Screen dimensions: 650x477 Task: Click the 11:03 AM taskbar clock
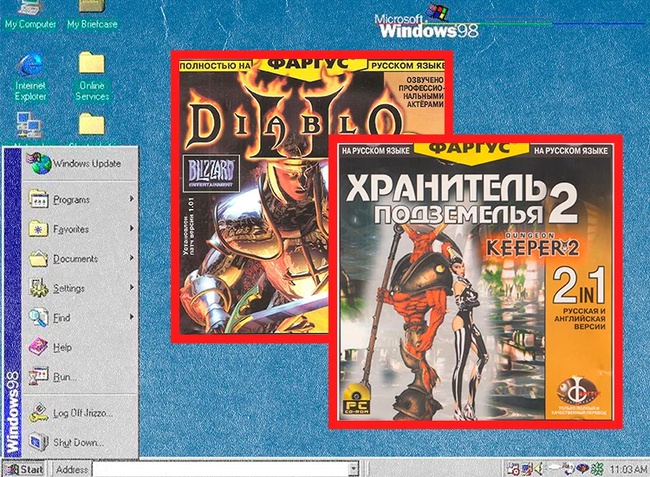pos(628,470)
